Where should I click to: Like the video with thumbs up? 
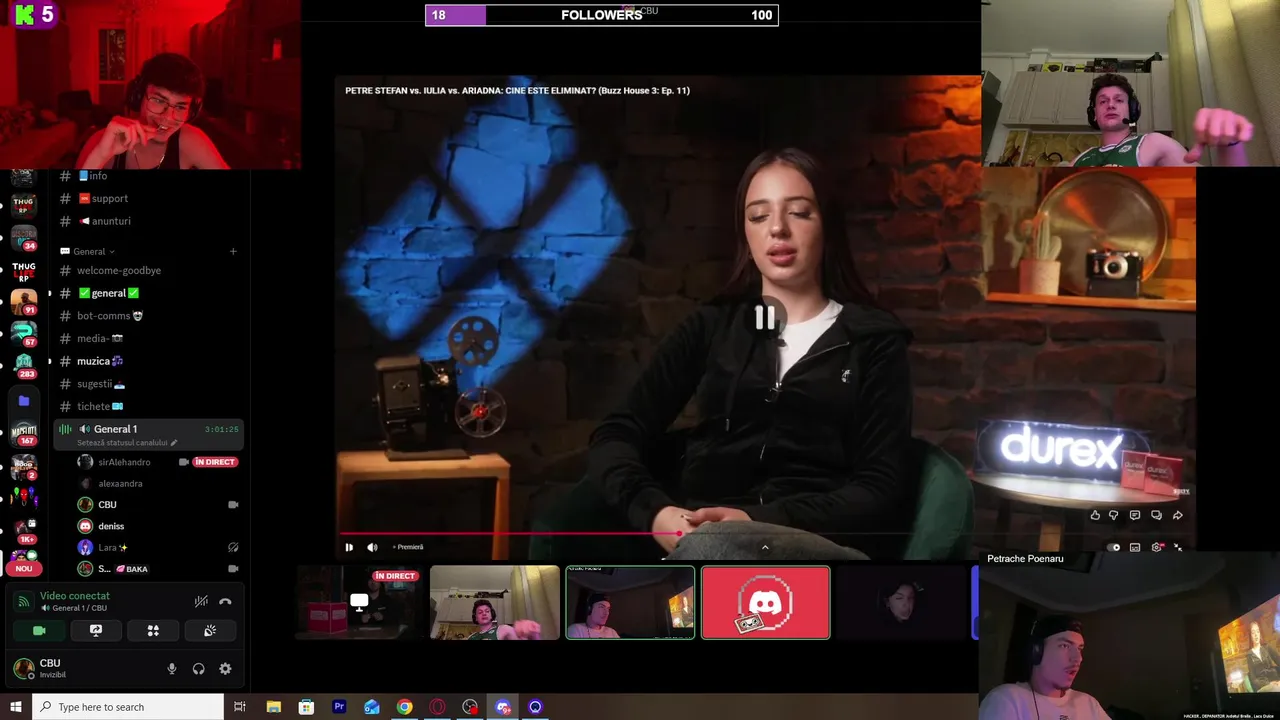[1095, 516]
